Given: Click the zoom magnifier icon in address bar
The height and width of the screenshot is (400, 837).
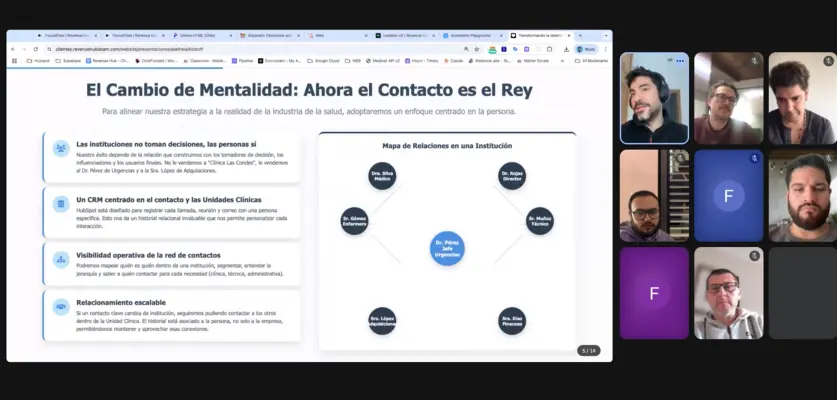Looking at the screenshot, I should pos(467,49).
